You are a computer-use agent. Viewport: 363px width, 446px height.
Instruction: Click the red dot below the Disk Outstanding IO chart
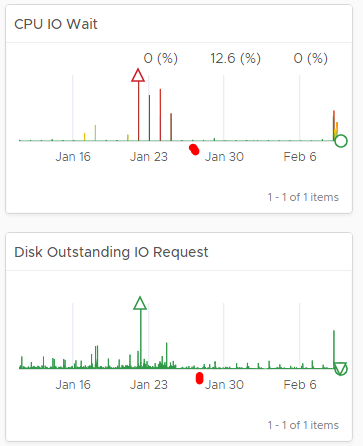pos(199,378)
